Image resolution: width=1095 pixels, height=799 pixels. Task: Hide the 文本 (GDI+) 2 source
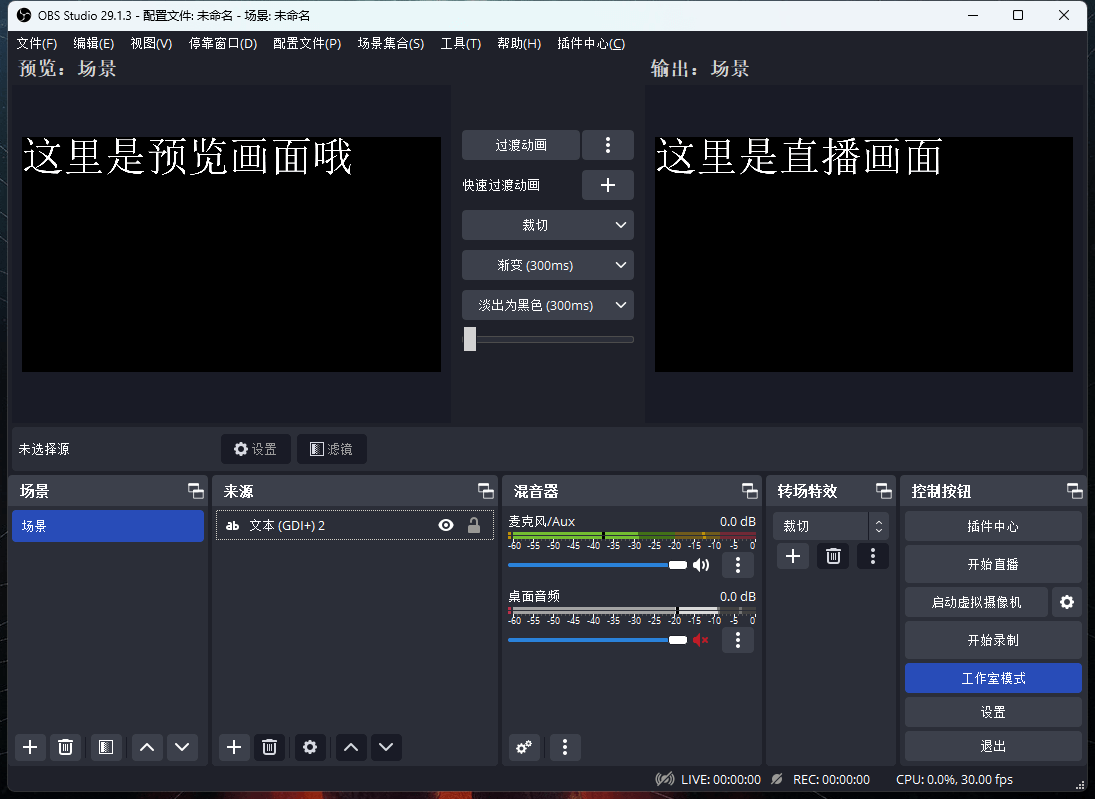point(446,525)
